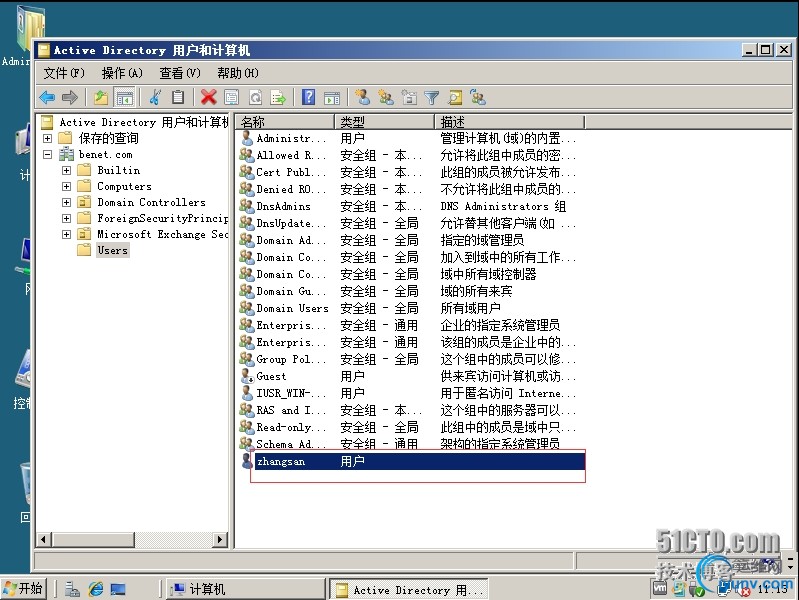Select Schema Admins group entry
The height and width of the screenshot is (600, 799).
point(290,444)
